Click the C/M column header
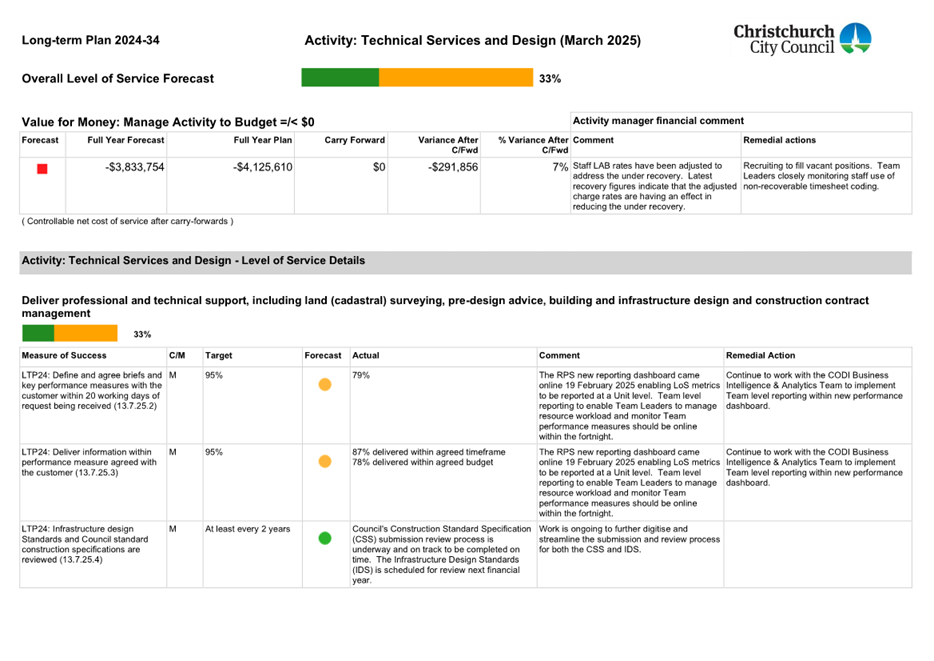Image resolution: width=934 pixels, height=661 pixels. tap(177, 356)
